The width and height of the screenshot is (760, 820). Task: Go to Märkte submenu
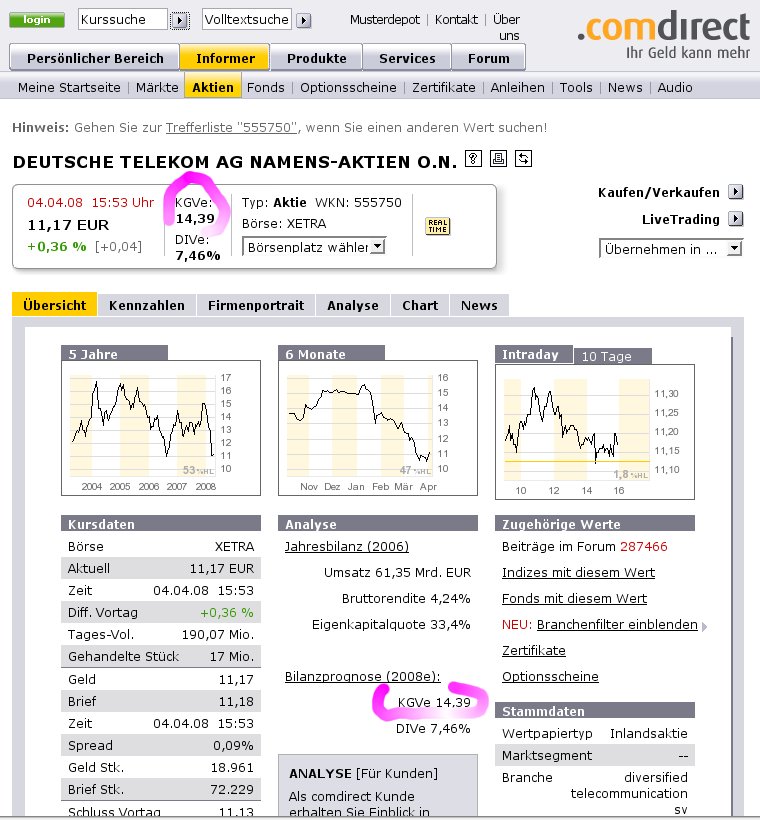(157, 87)
